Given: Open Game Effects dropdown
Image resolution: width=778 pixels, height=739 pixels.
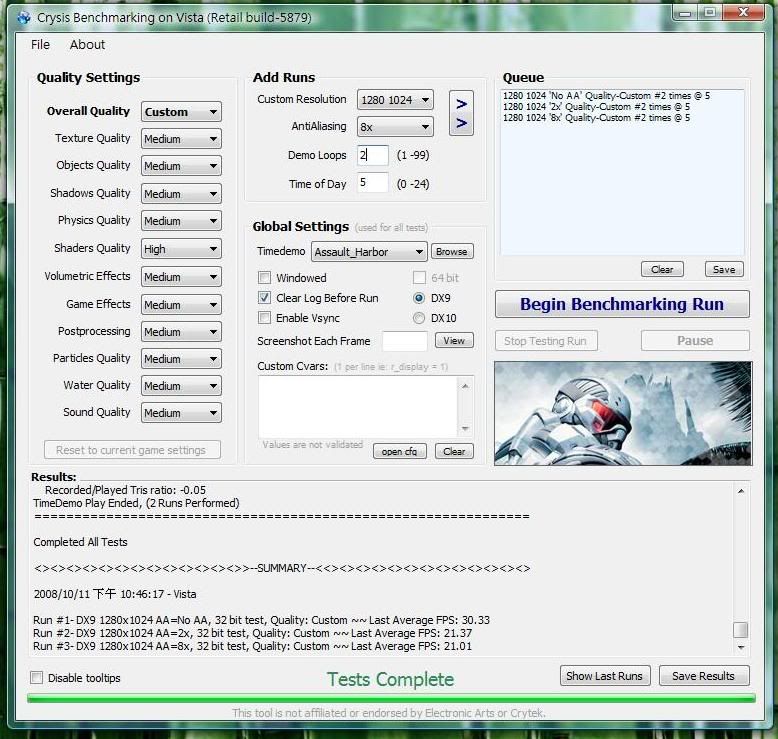Looking at the screenshot, I should (x=181, y=305).
